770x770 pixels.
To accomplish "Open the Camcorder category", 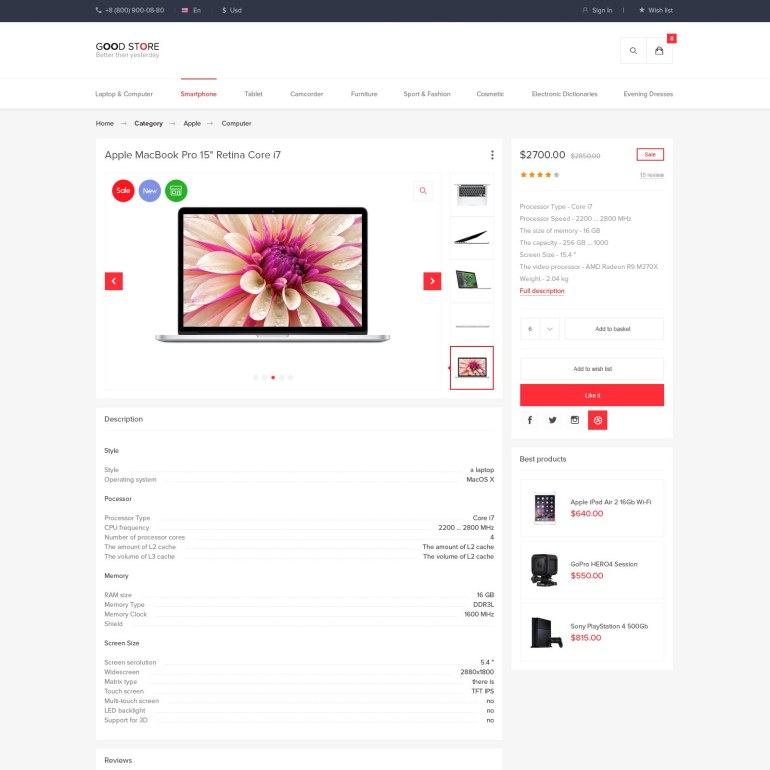I will 306,94.
